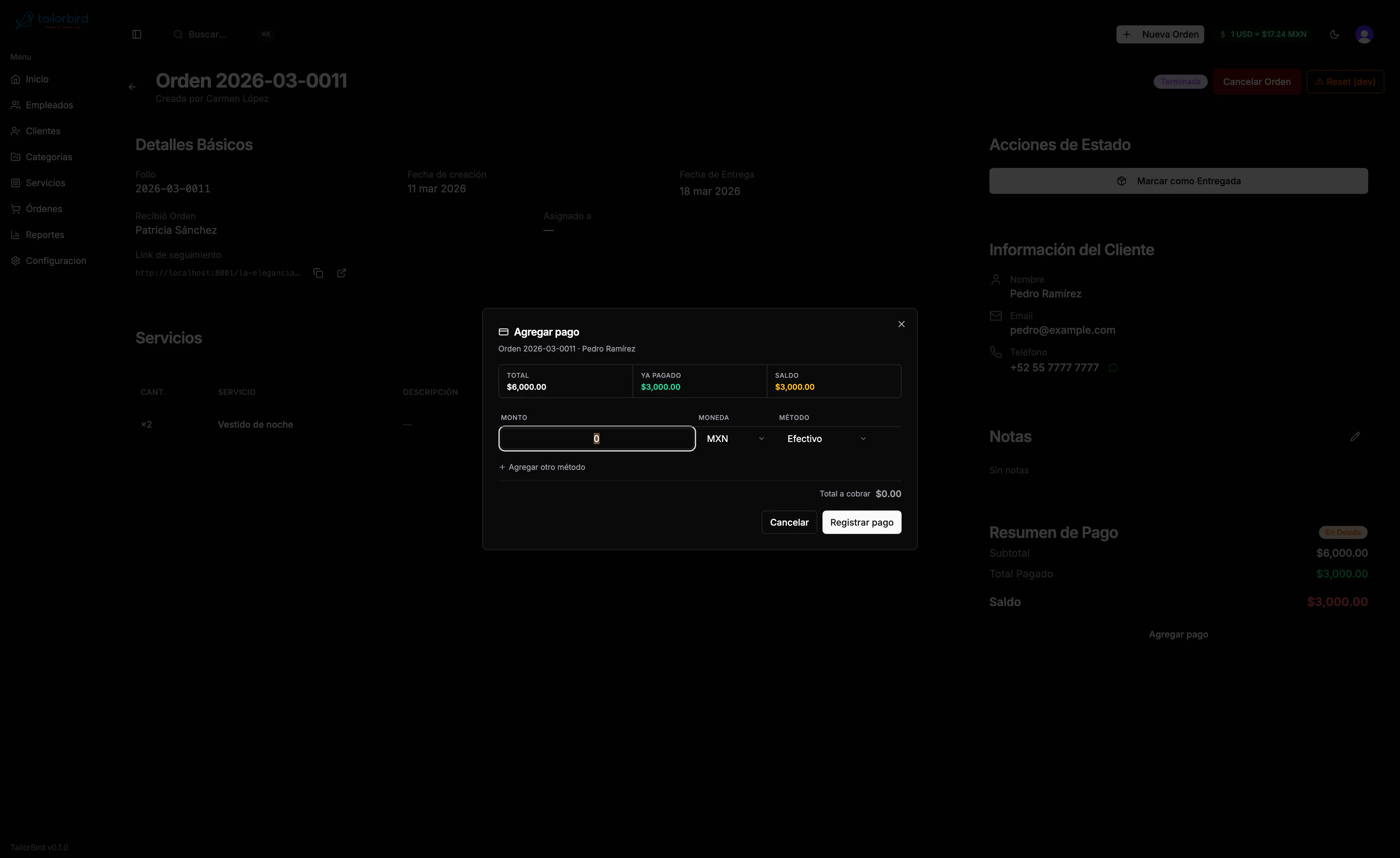
Task: Click Agregar pago under Resumen de Pago
Action: click(x=1178, y=634)
